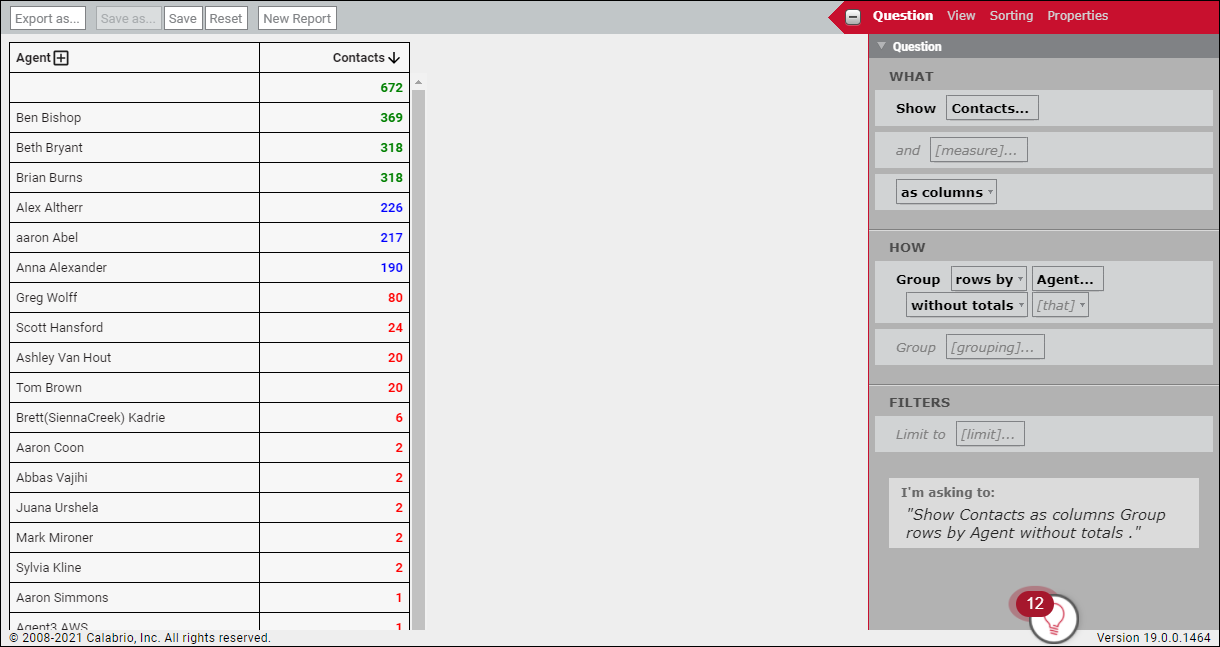Click the Contacts... measure button
Screen dimensions: 1220x647
point(991,108)
